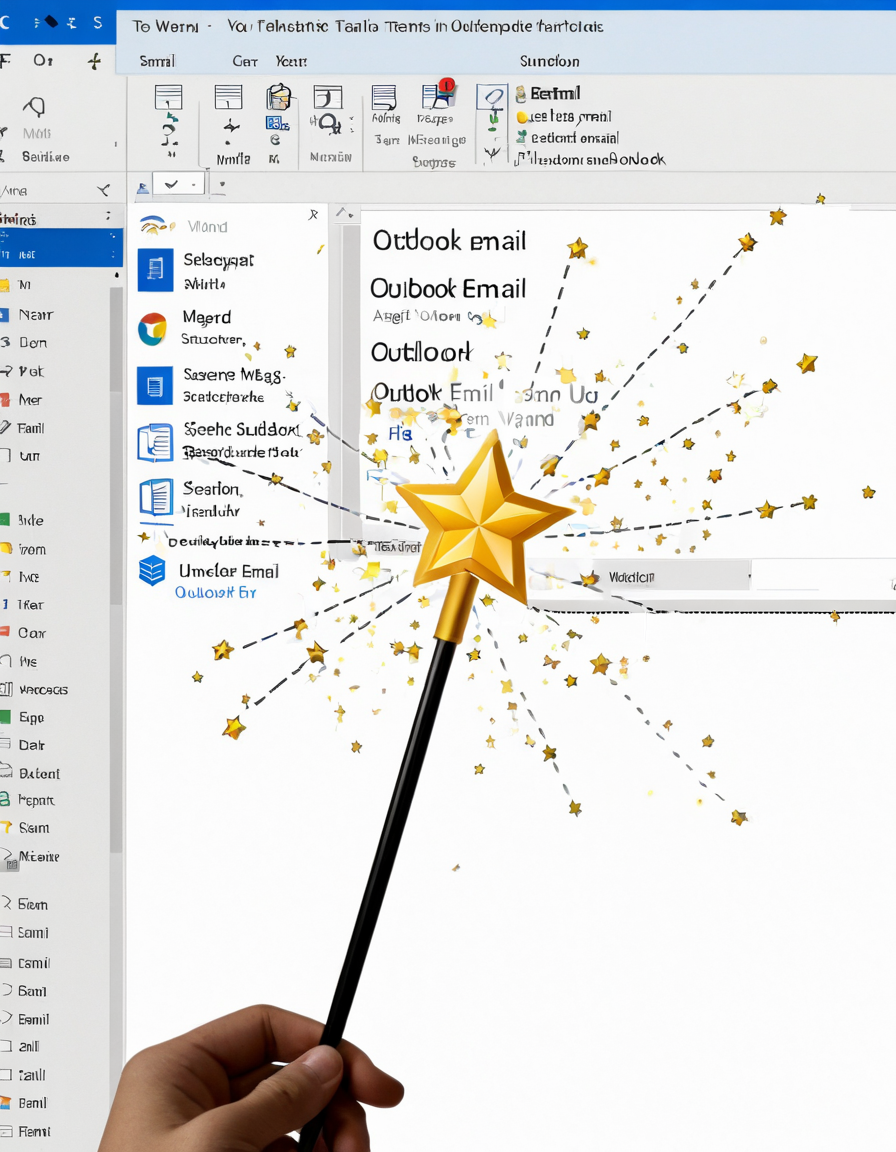
Task: Click the "Outloorl" heading
Action: pyautogui.click(x=422, y=352)
